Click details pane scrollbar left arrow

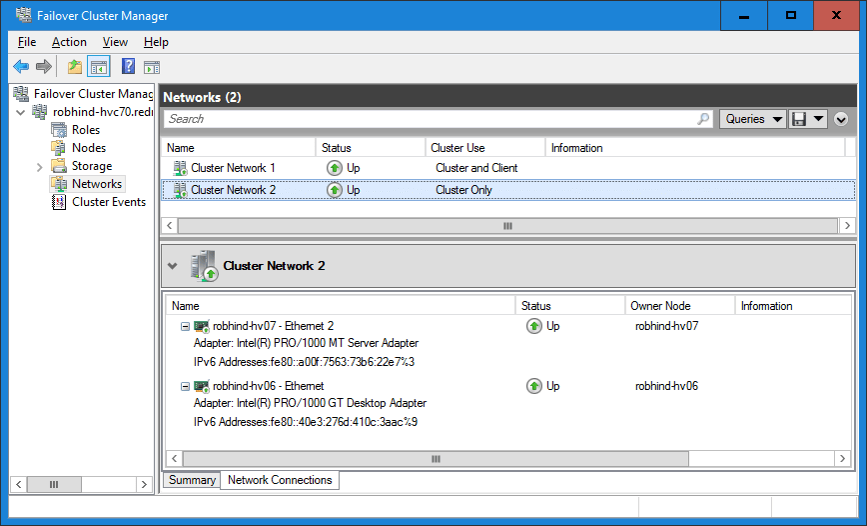(x=174, y=459)
